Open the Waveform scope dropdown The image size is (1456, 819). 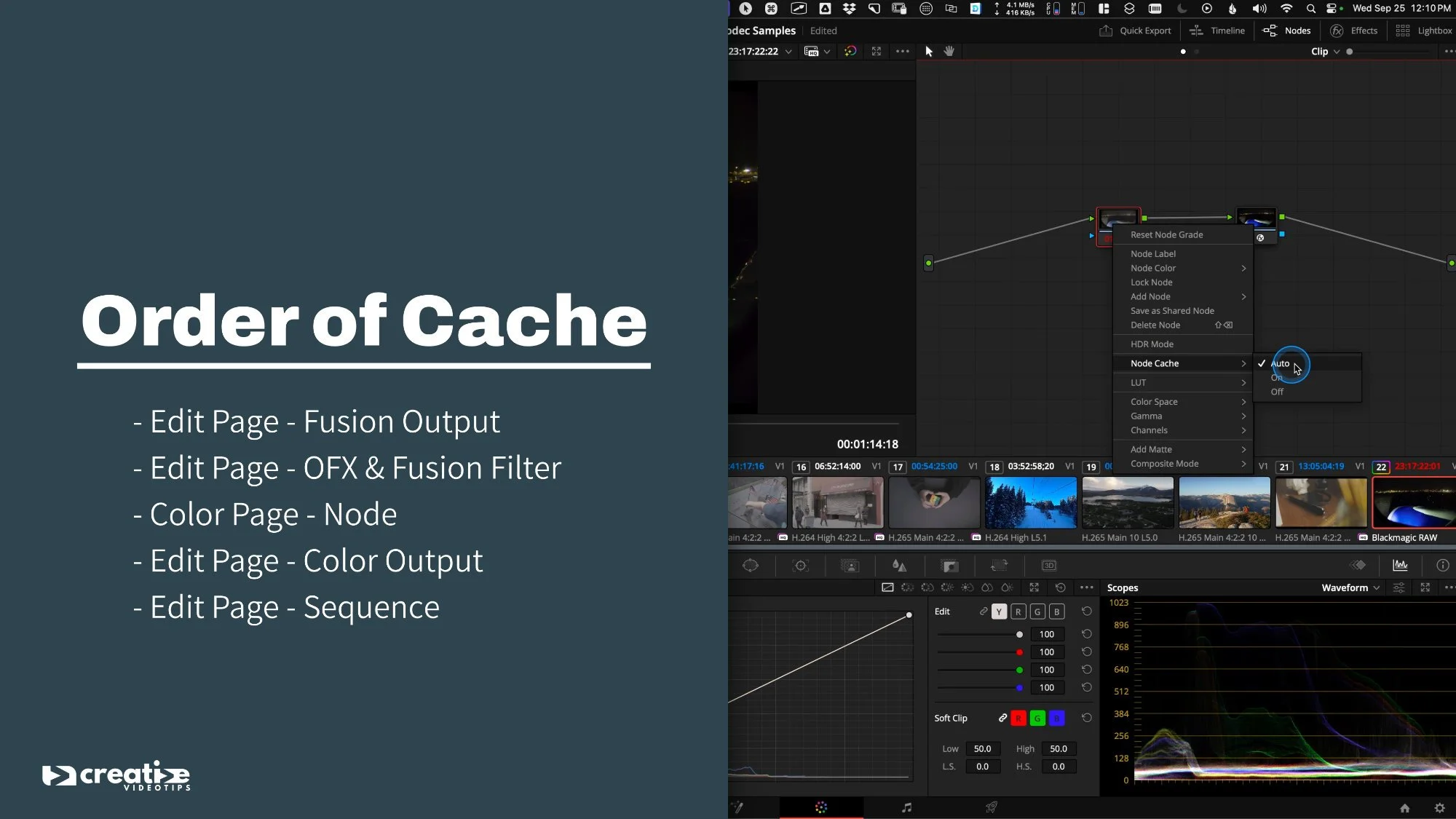coord(1350,587)
